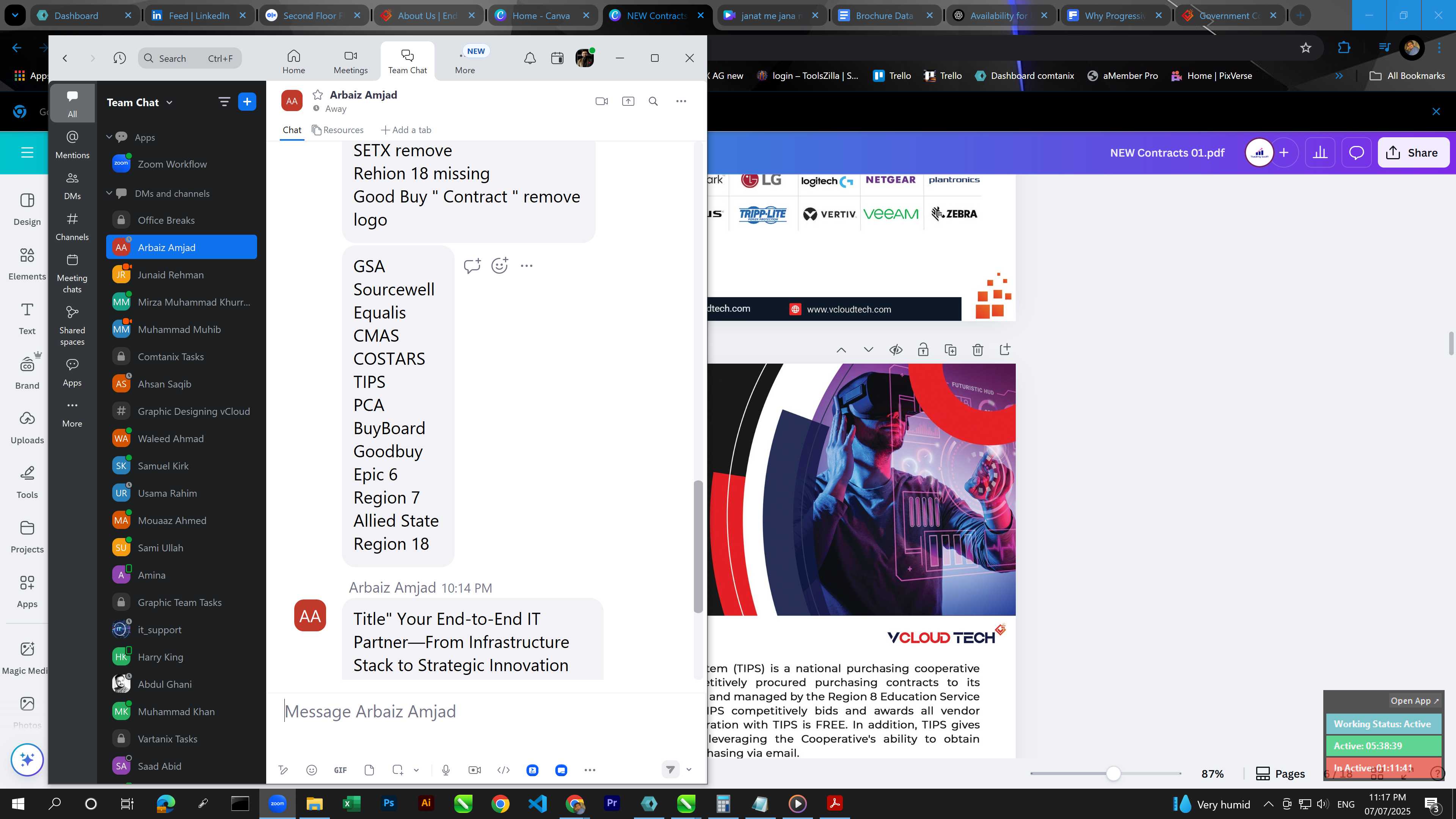
Task: Open the chat list filter icon
Action: click(x=224, y=102)
